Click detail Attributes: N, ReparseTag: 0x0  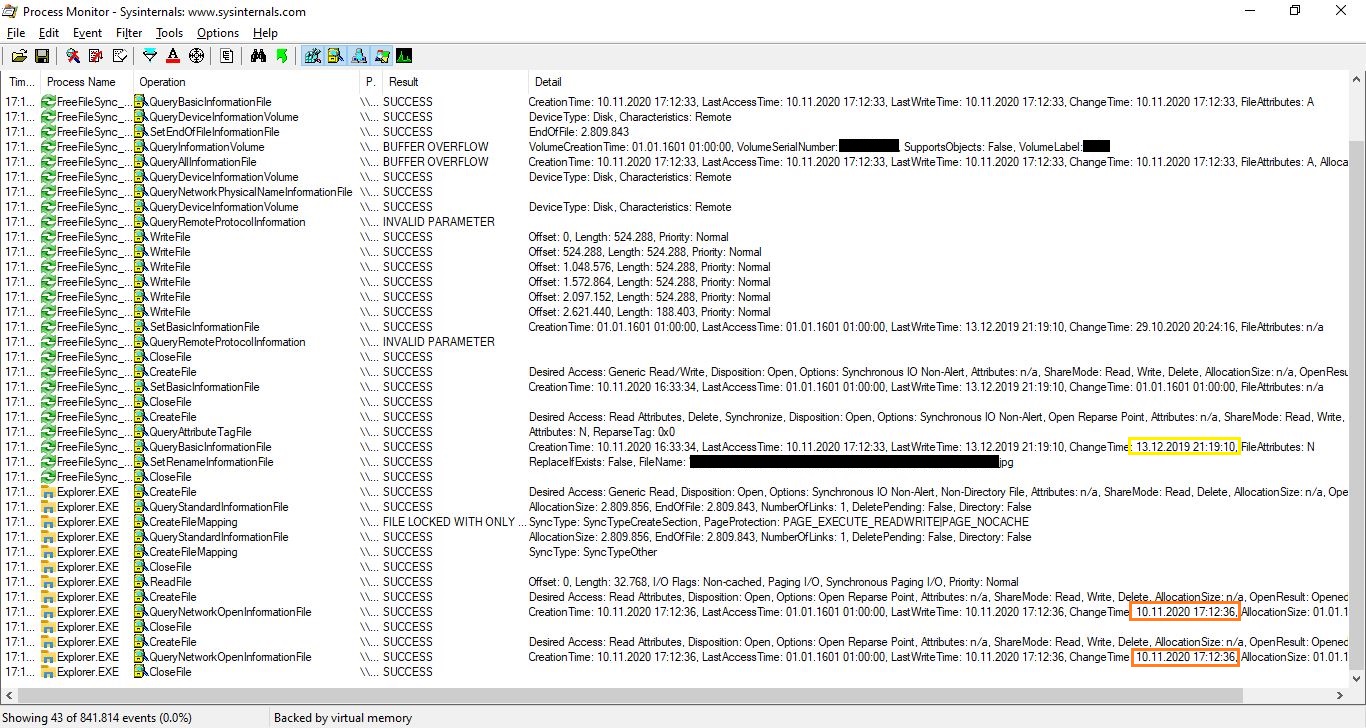click(602, 432)
